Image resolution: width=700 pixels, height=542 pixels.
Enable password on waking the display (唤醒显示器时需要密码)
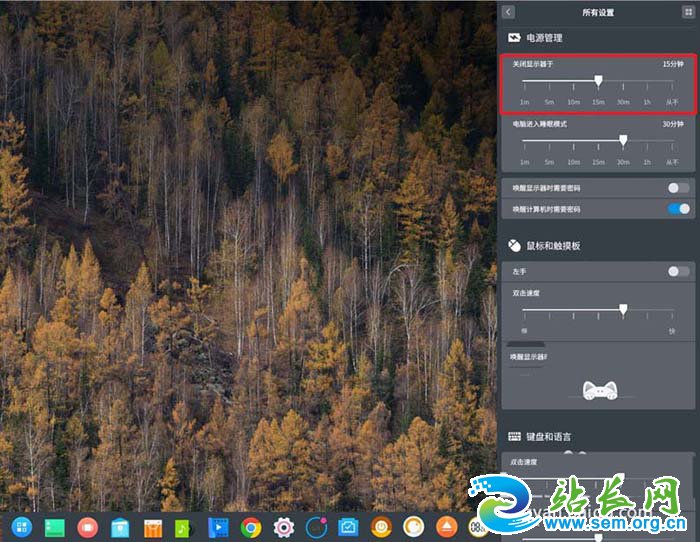pyautogui.click(x=679, y=188)
